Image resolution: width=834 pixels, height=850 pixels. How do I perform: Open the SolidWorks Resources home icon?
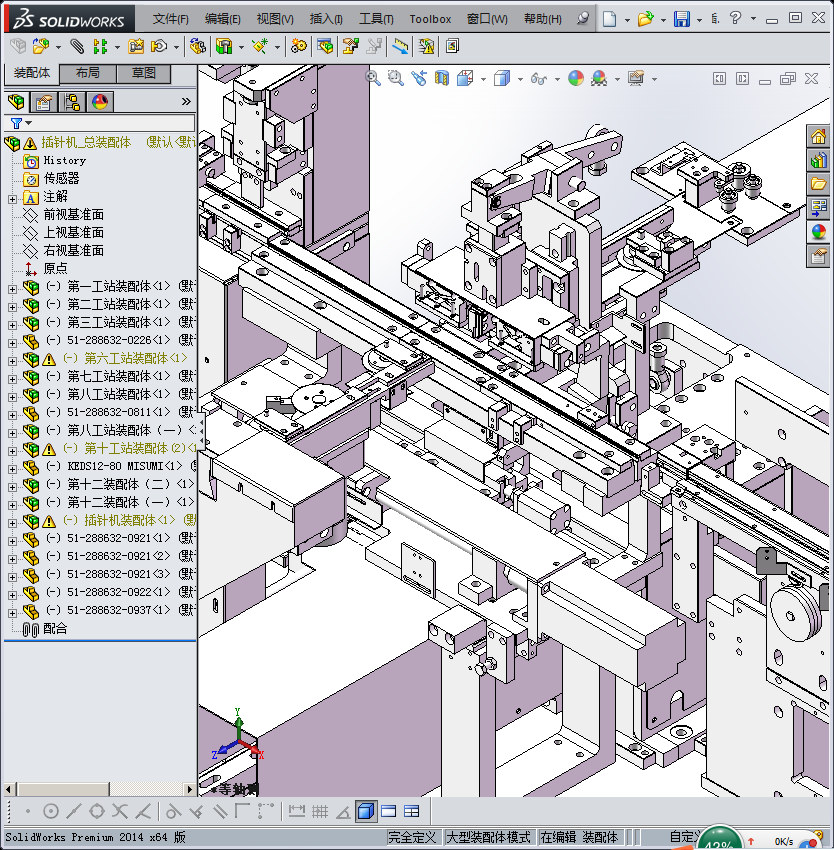[x=819, y=137]
